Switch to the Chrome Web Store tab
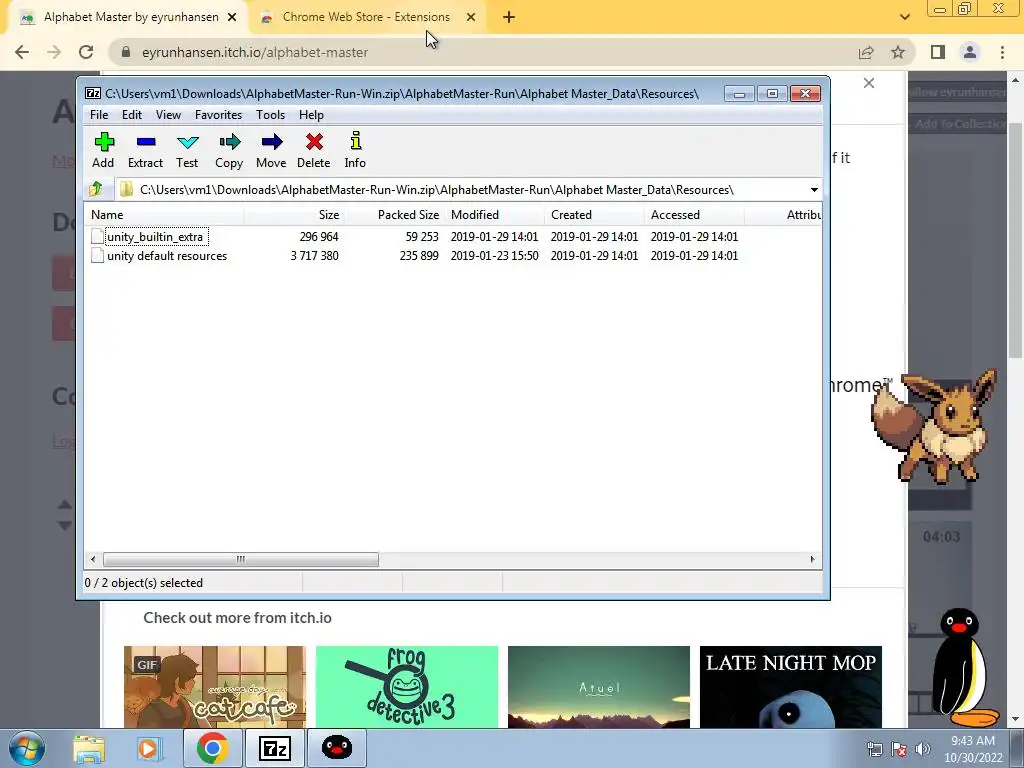Image resolution: width=1024 pixels, height=768 pixels. tap(366, 17)
